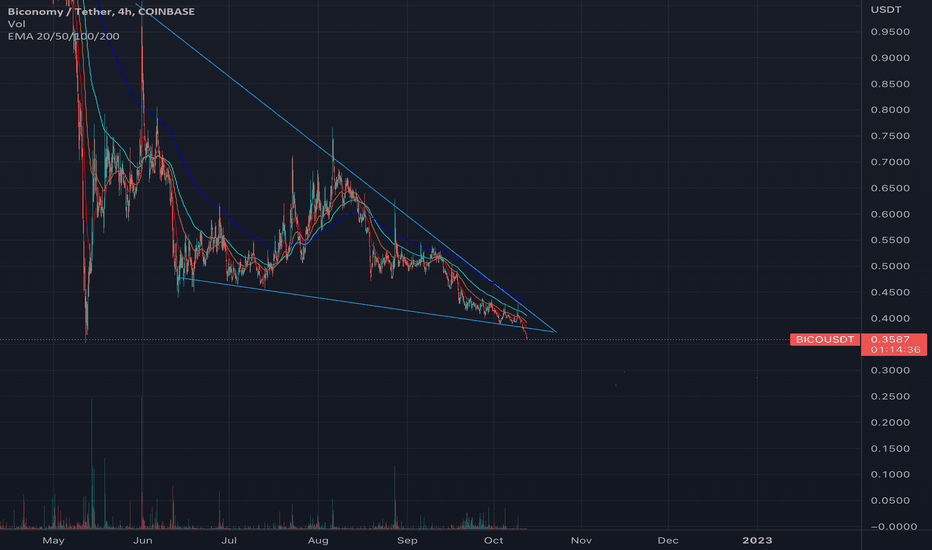
Task: Click the wedge apex point near late October
Action: (x=556, y=332)
